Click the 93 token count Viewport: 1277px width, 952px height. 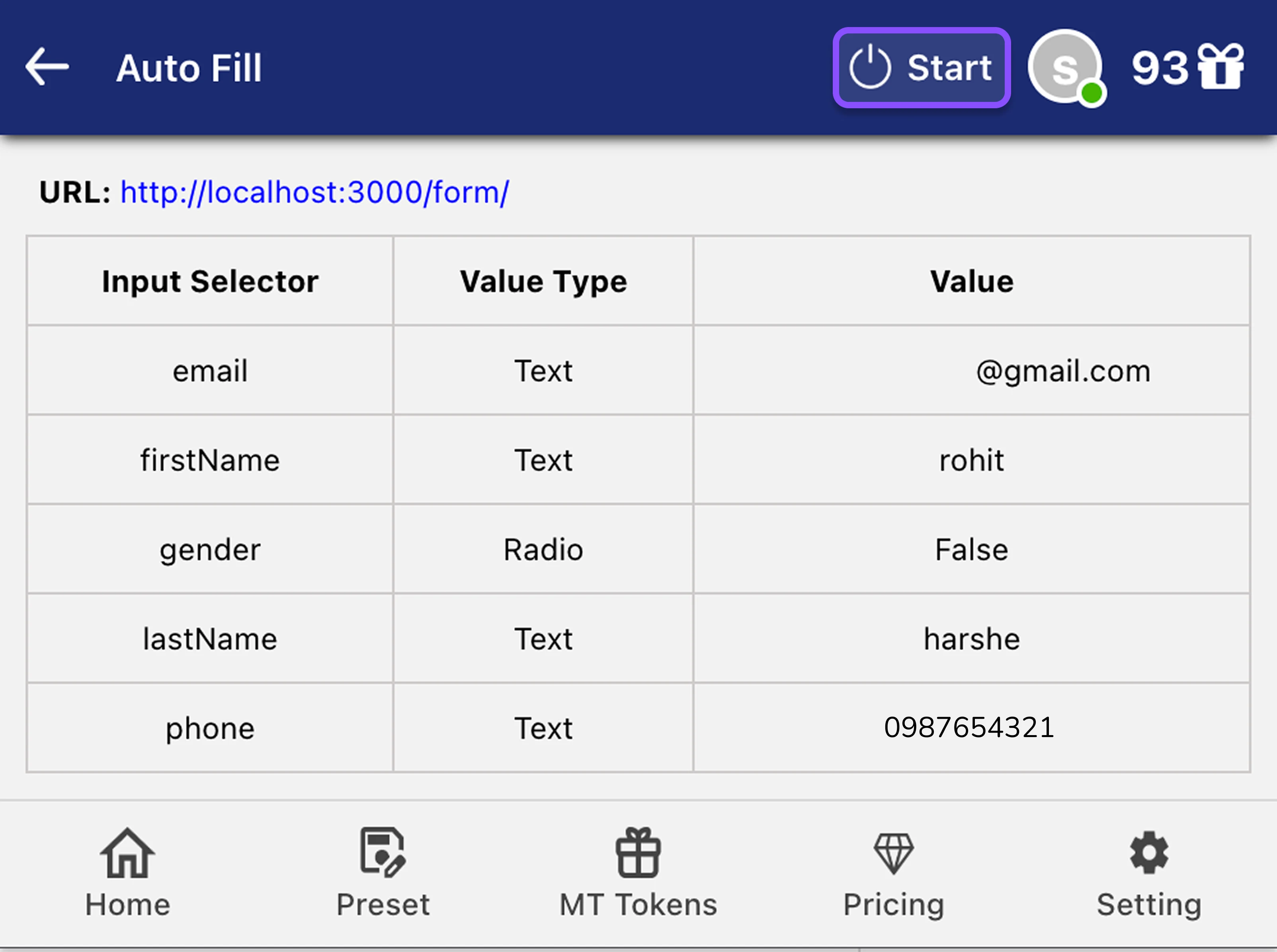click(x=1160, y=68)
